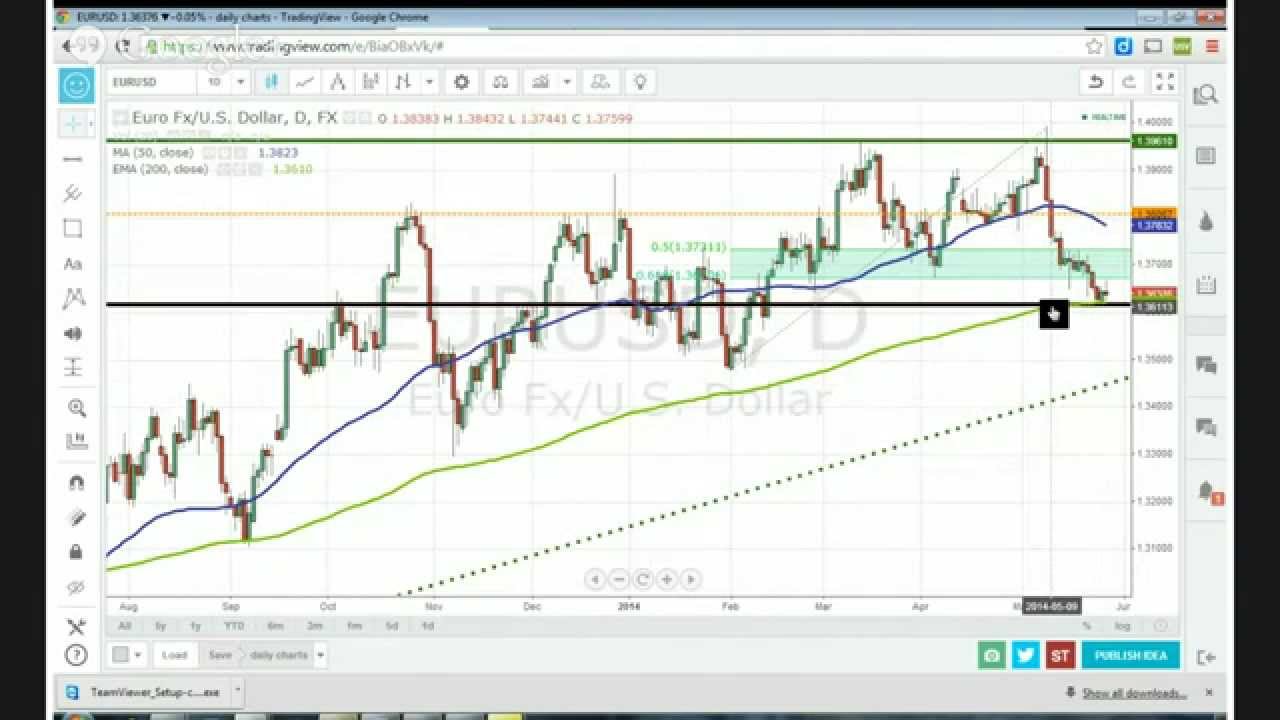The width and height of the screenshot is (1280, 720).
Task: Open indicators button
Action: [x=541, y=82]
